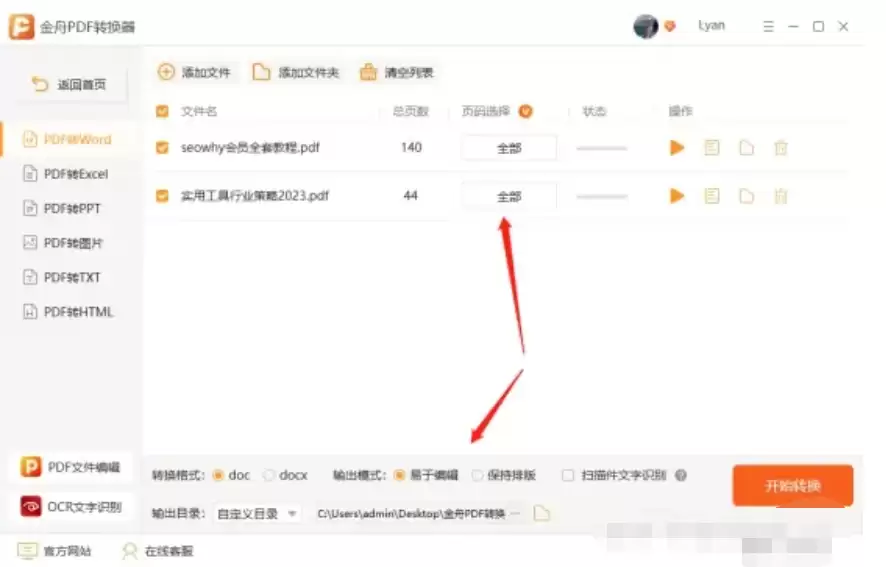Click 添加文件 to add files
The height and width of the screenshot is (567, 886).
[195, 72]
